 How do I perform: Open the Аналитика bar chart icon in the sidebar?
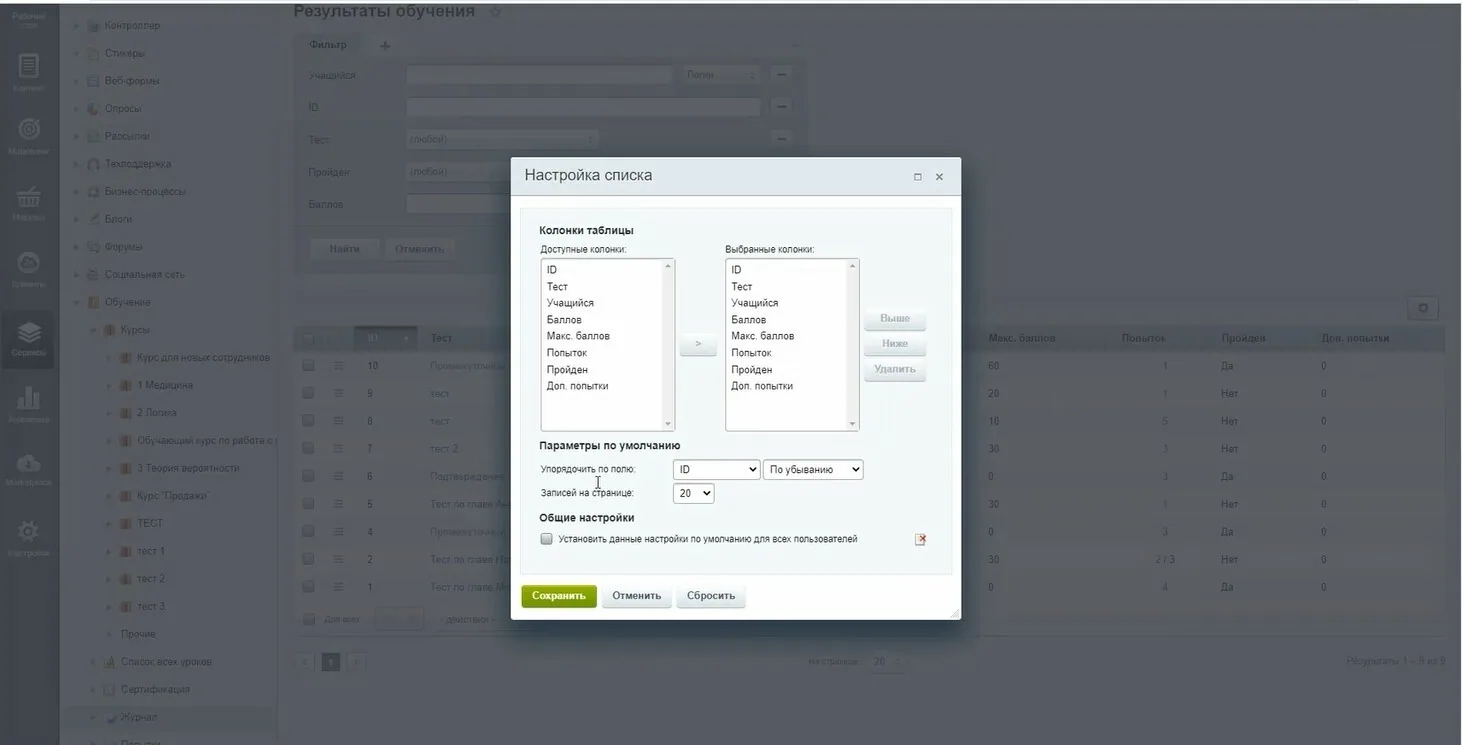29,403
